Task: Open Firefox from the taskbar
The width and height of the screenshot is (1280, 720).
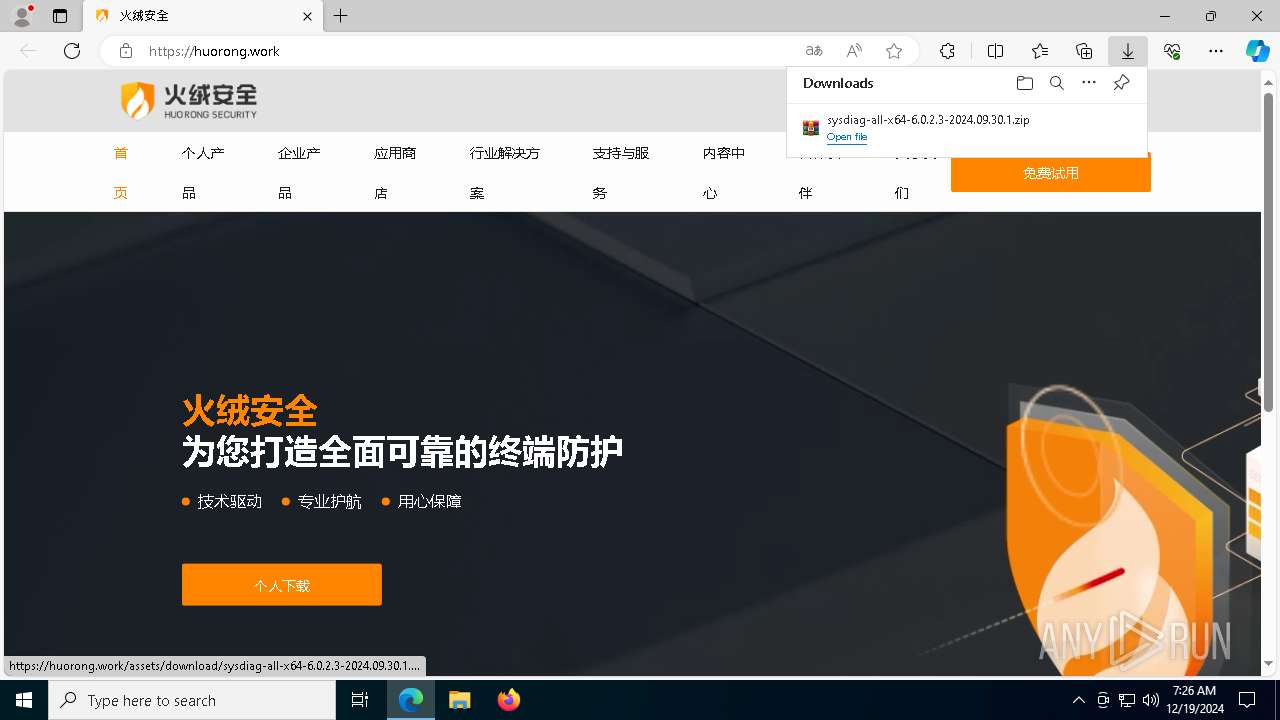Action: (x=509, y=700)
